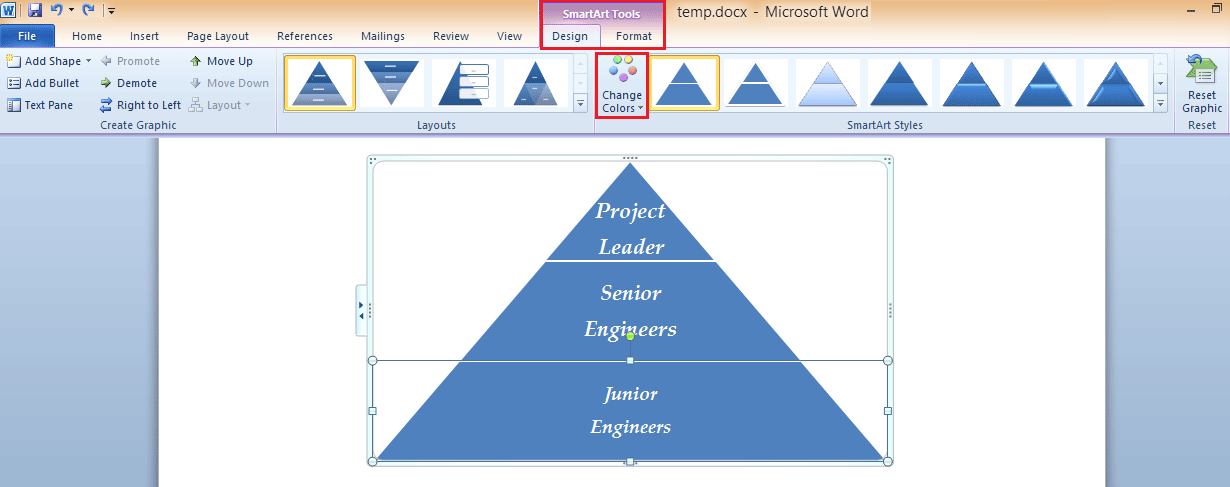Click the Word application icon in title bar
Image resolution: width=1230 pixels, height=487 pixels.
[9, 10]
